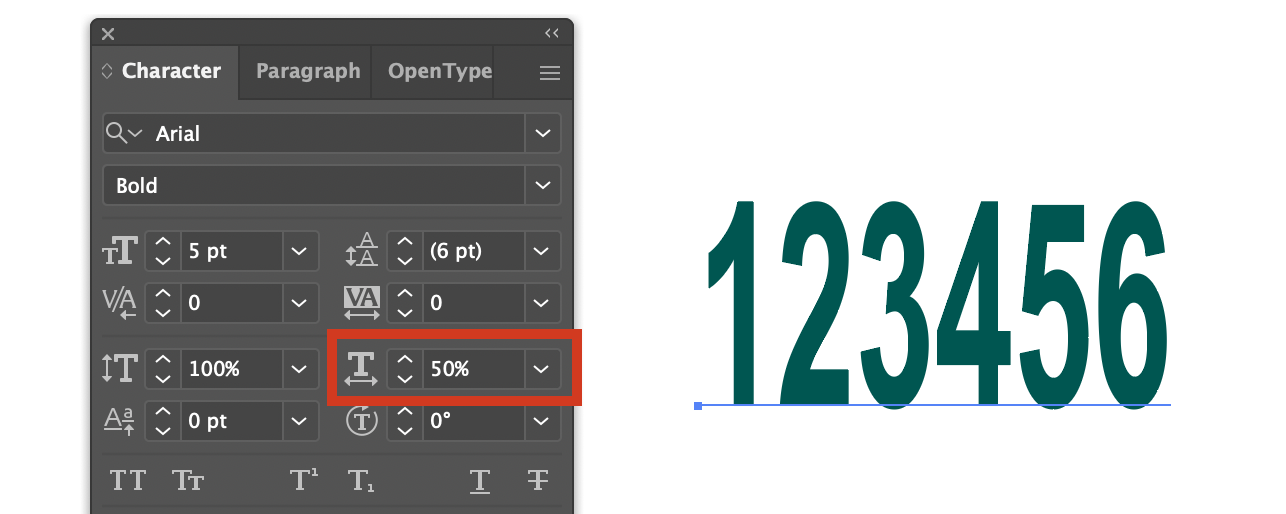Click the tracking value field
Viewport: 1286px width, 514px height.
(x=474, y=302)
